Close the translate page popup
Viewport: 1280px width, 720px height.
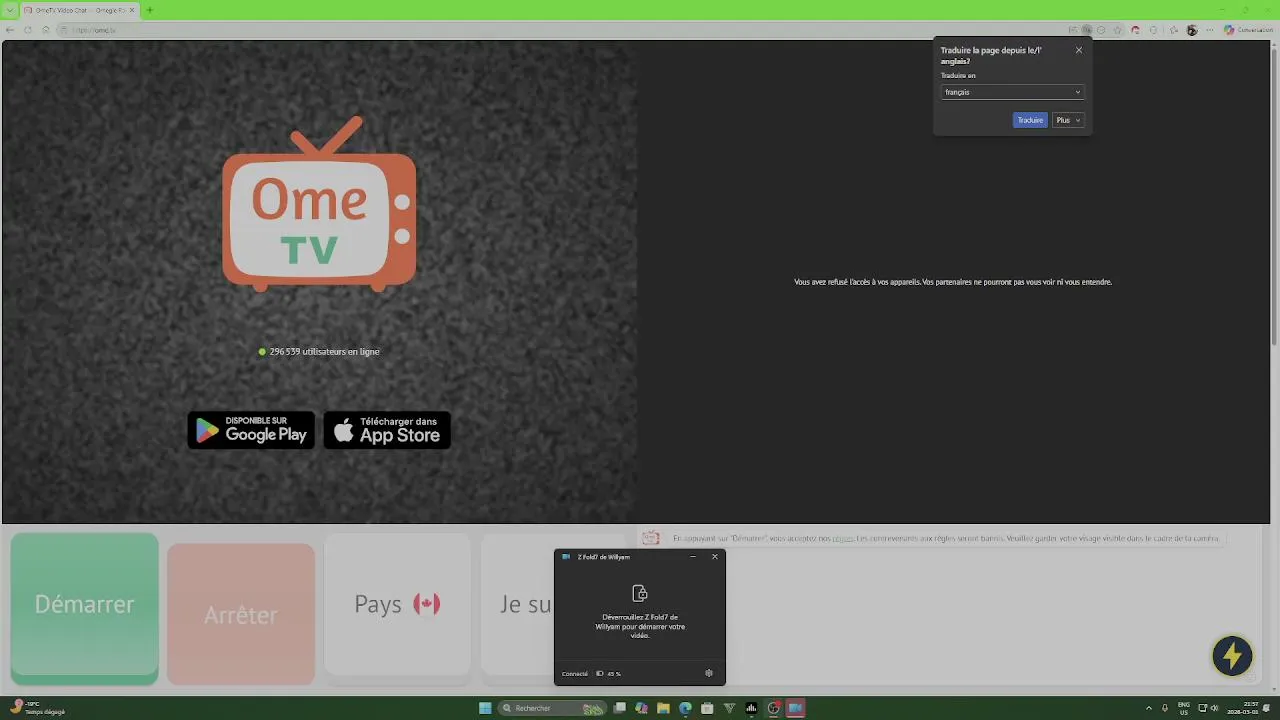1079,50
